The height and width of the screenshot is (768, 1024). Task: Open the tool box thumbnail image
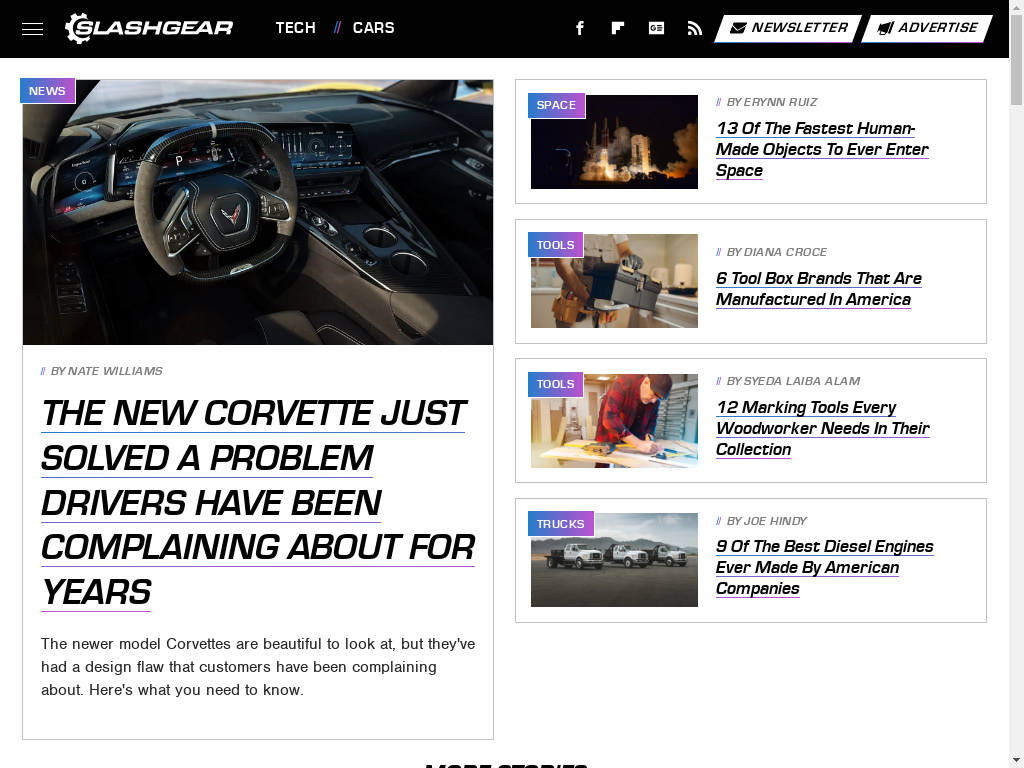coord(614,281)
